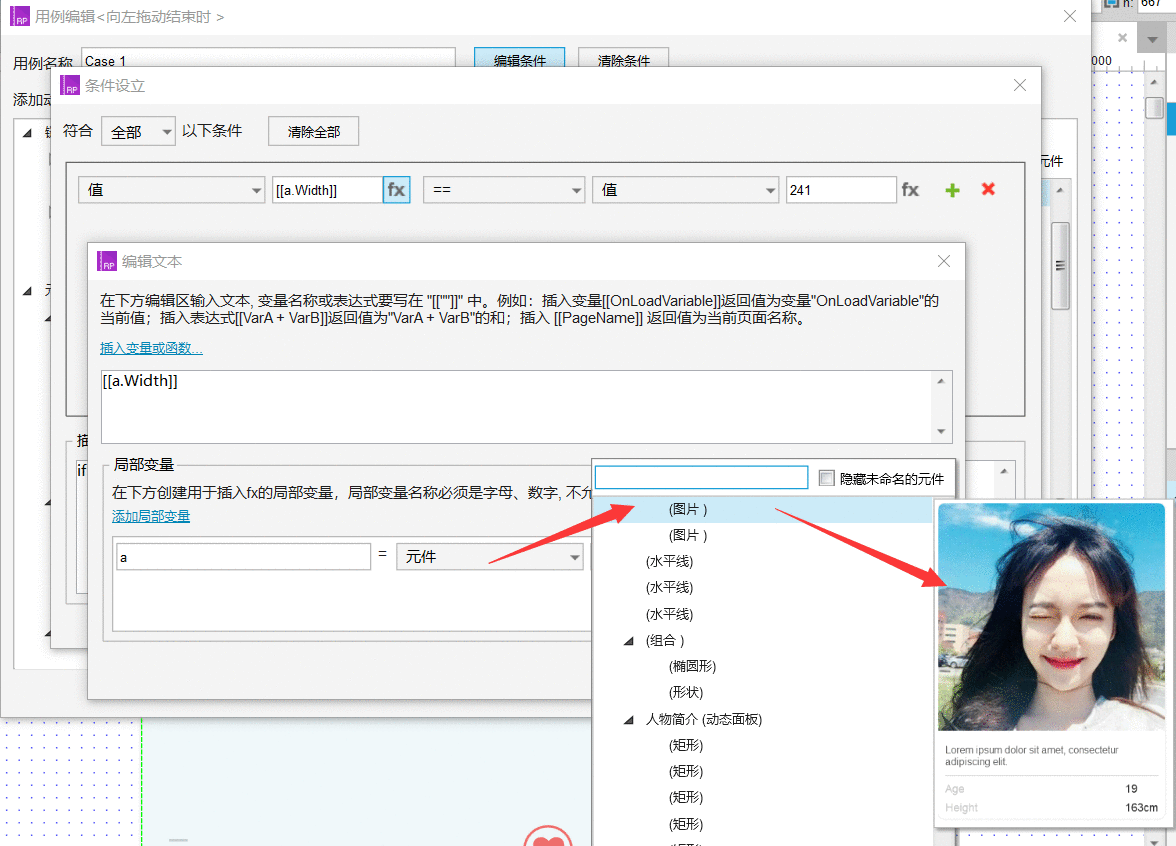Click the Case 1 name field

pyautogui.click(x=268, y=60)
